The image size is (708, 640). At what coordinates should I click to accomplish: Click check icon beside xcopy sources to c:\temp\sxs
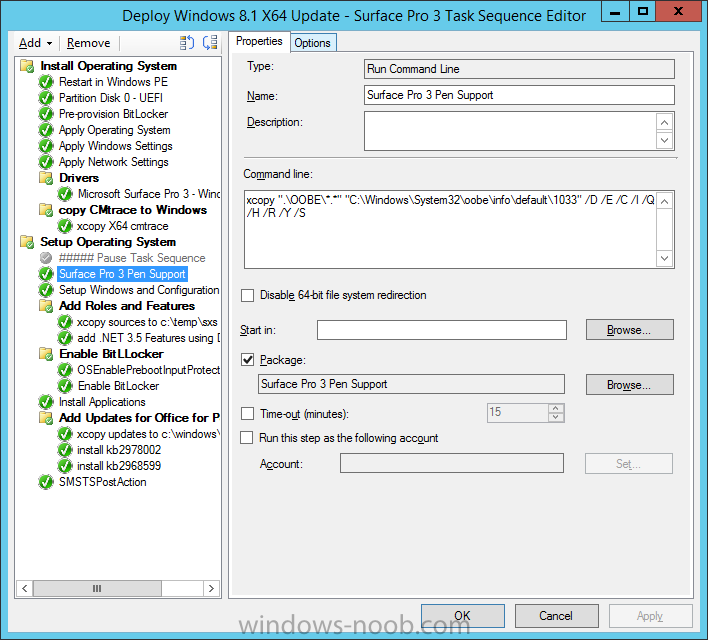click(x=65, y=322)
